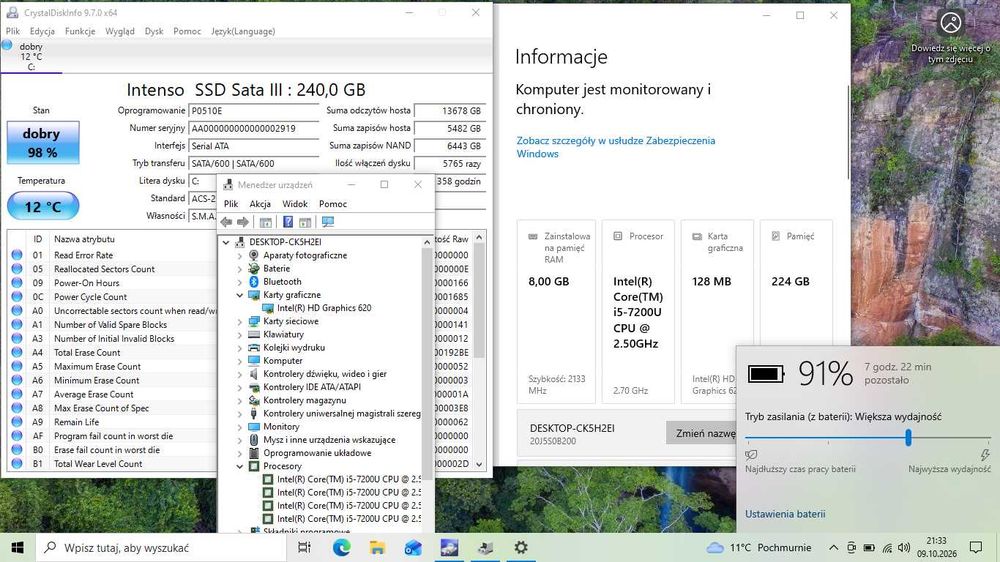Click Back arrow in Device Manager toolbar
This screenshot has height=562, width=1000.
pyautogui.click(x=226, y=222)
